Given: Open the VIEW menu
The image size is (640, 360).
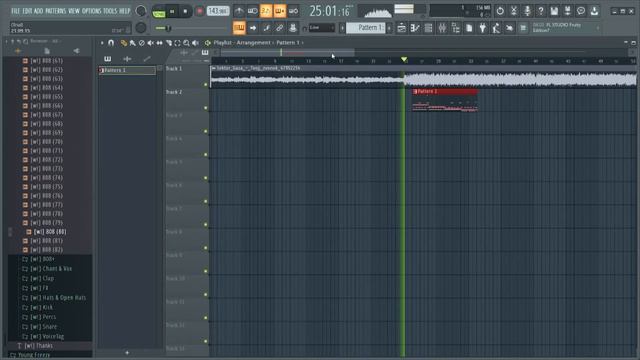Looking at the screenshot, I should pyautogui.click(x=74, y=11).
